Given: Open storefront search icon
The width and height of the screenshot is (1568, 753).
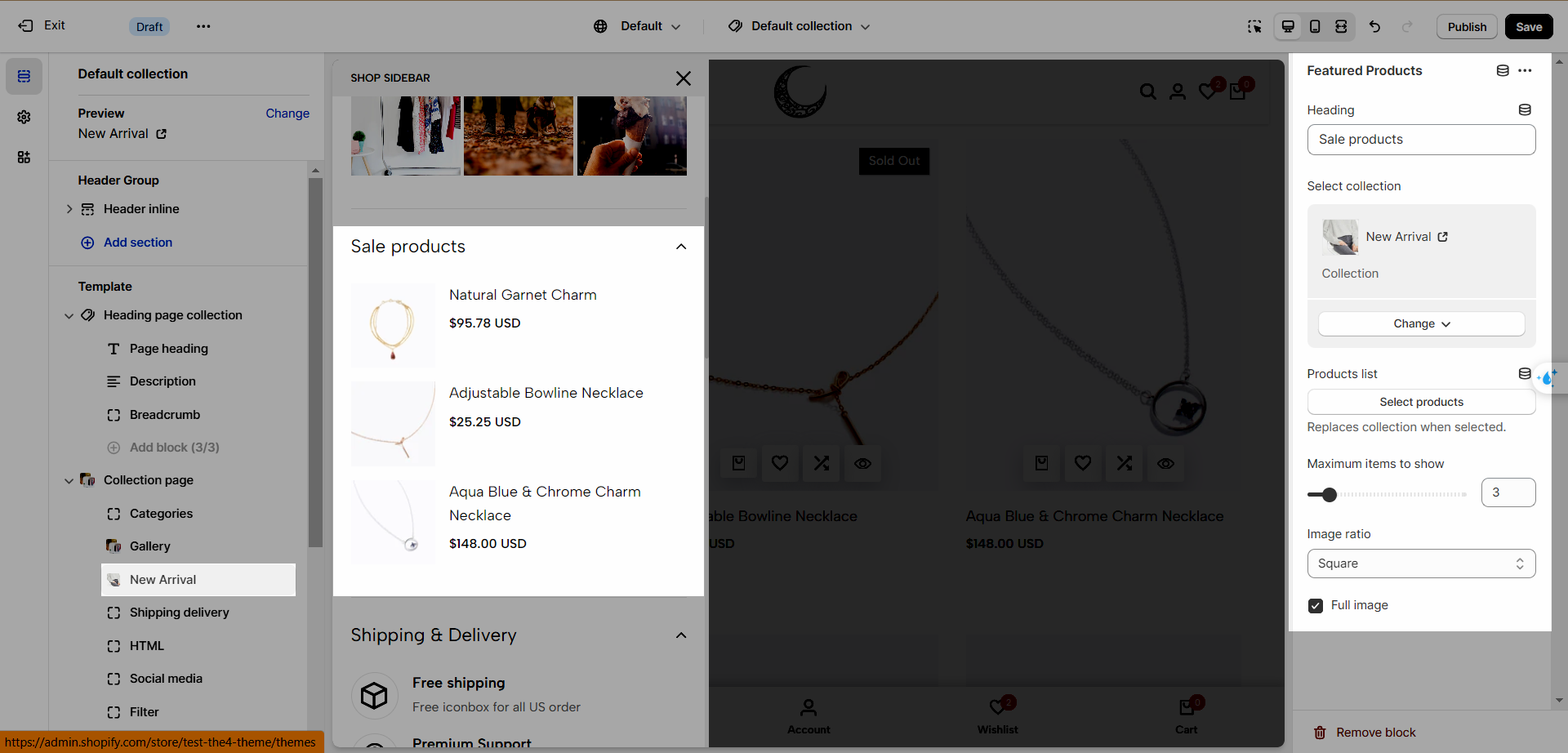Looking at the screenshot, I should click(x=1147, y=91).
